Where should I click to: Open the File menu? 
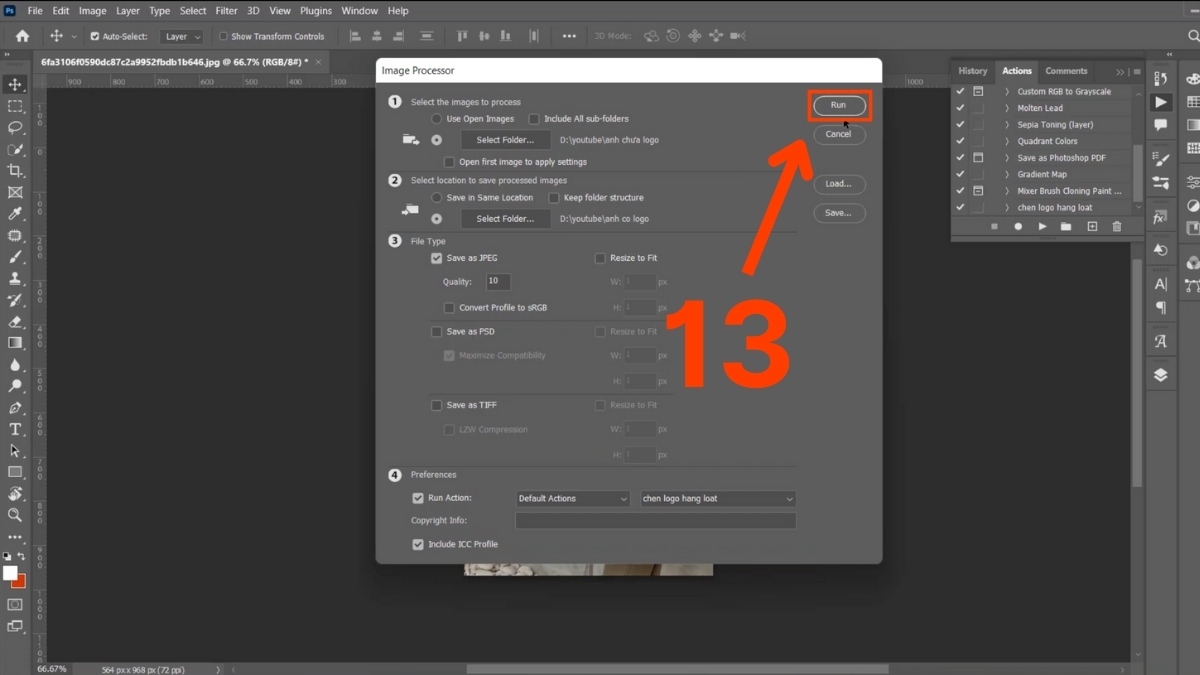[x=35, y=11]
